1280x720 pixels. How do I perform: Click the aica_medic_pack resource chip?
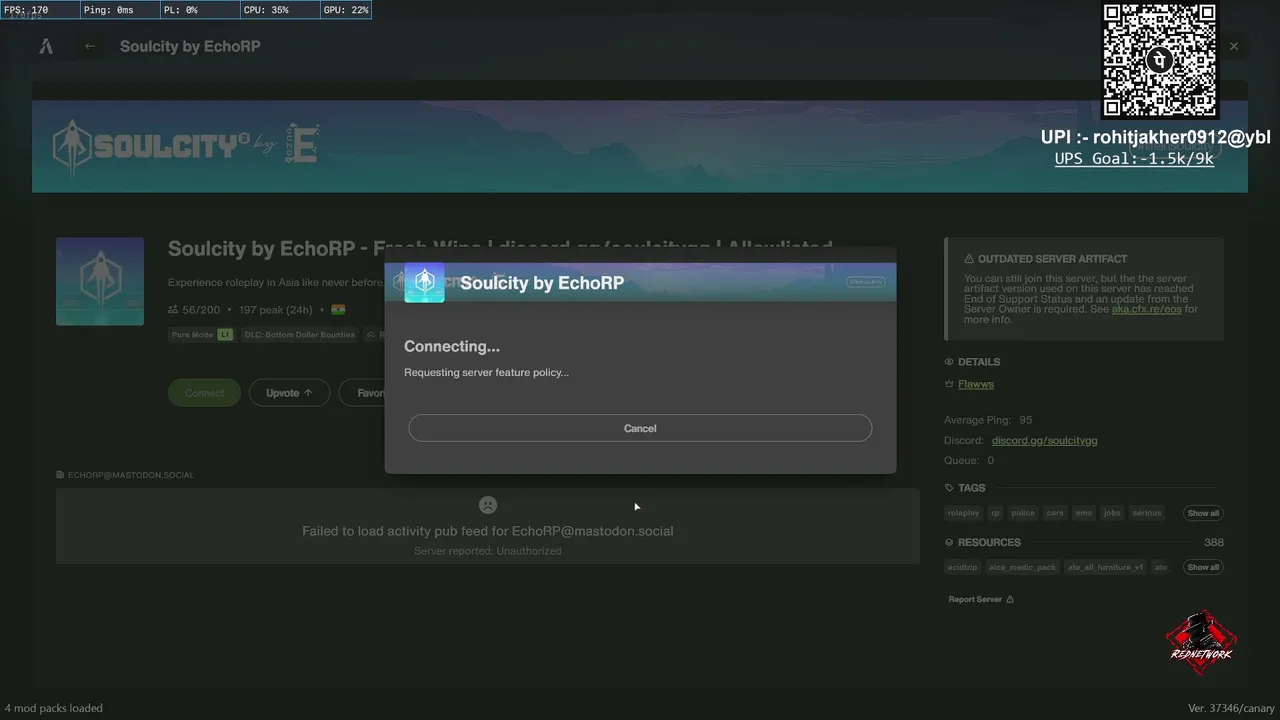click(1022, 567)
